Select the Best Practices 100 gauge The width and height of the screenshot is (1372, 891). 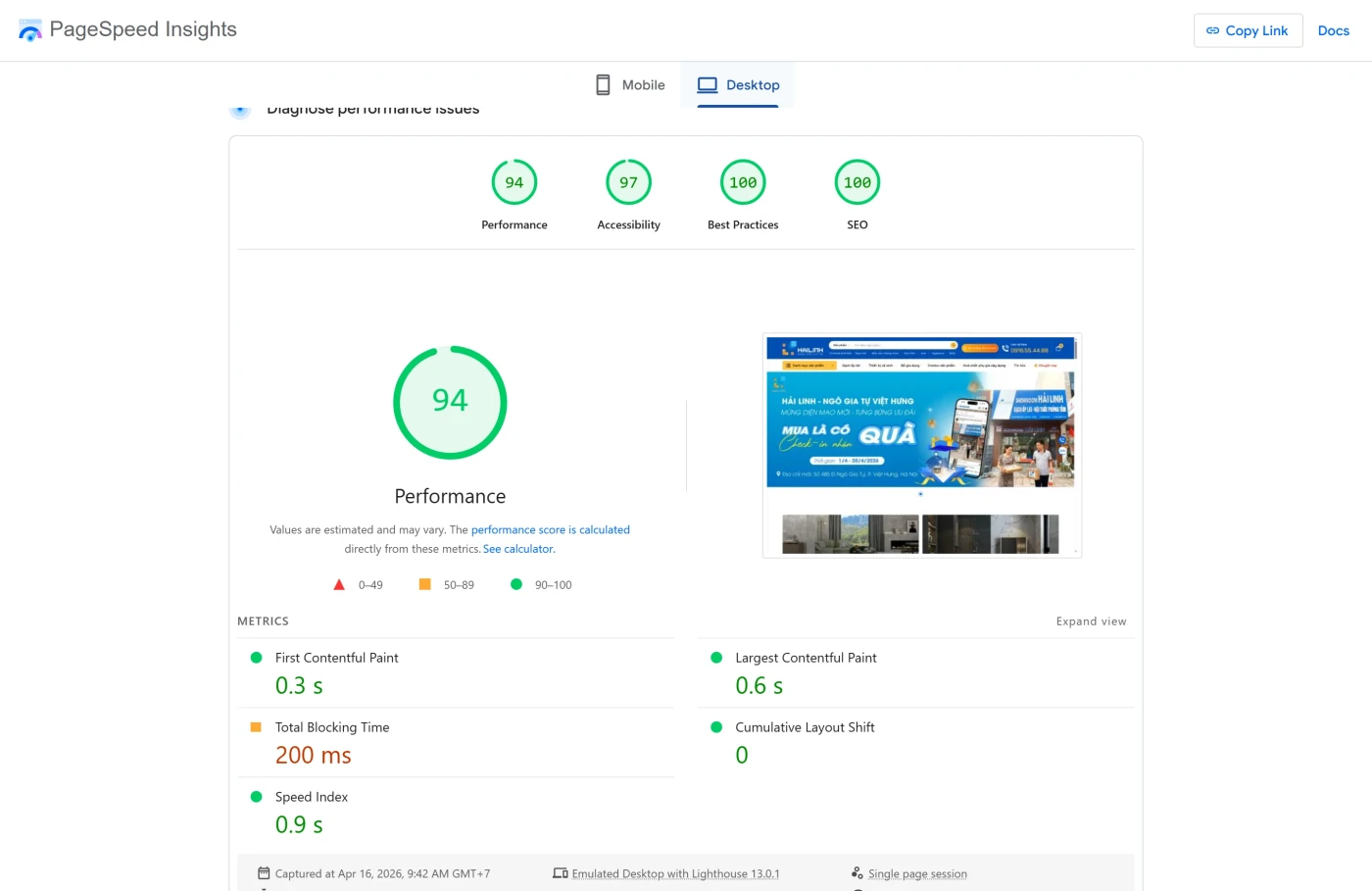743,183
